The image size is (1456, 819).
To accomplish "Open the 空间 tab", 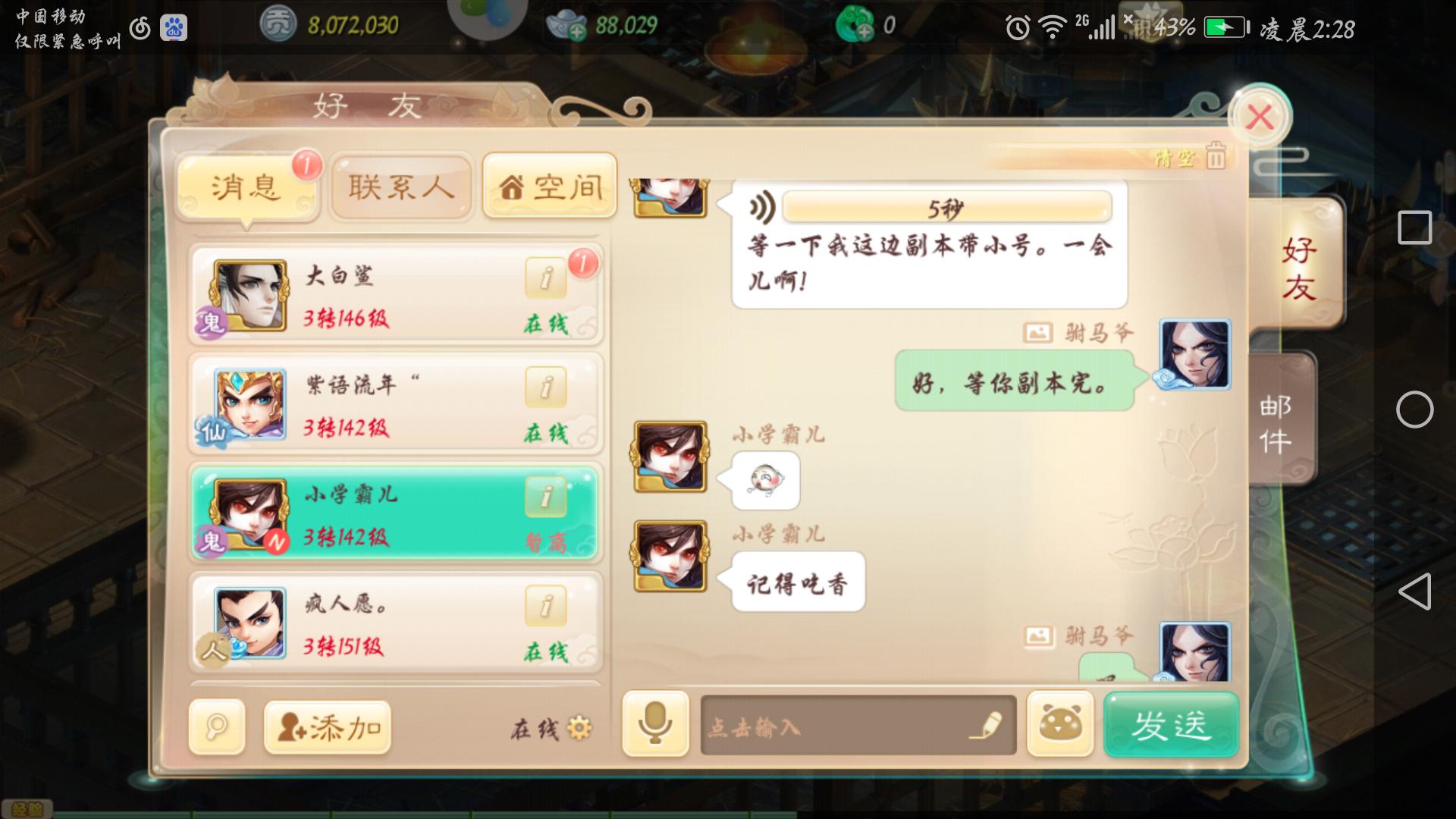I will (550, 187).
